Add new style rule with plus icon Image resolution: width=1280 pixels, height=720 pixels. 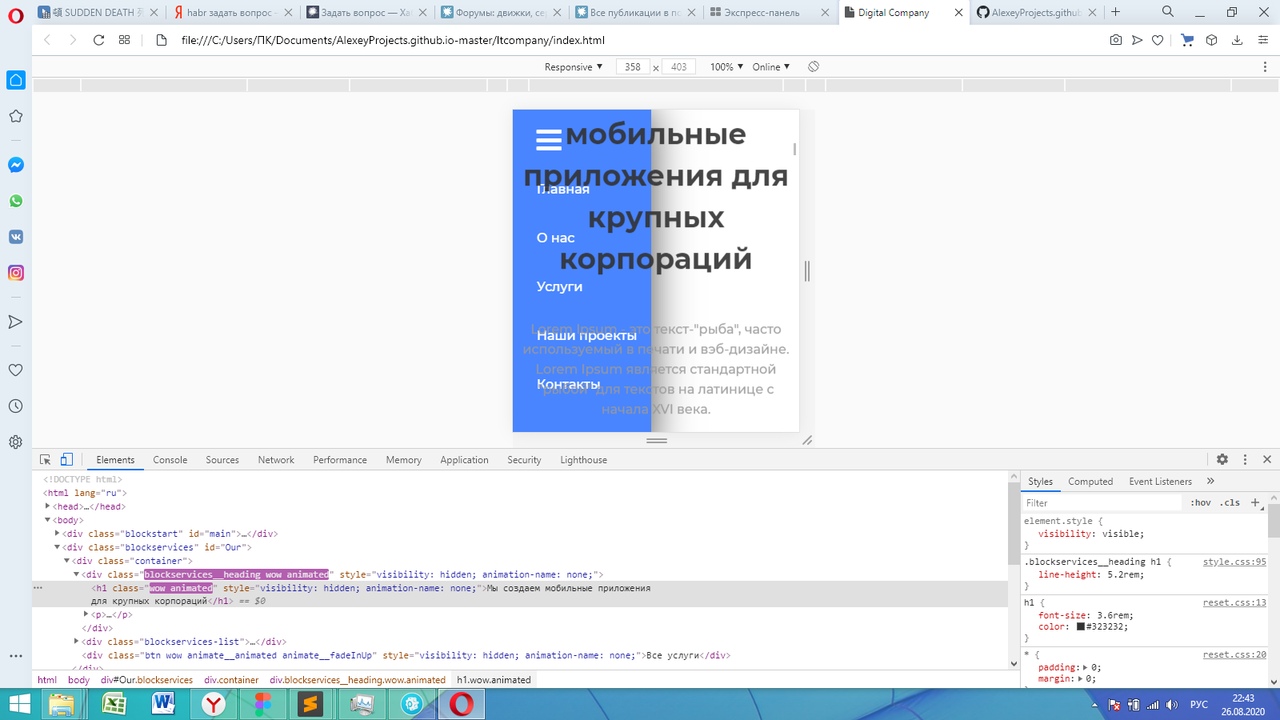coord(1255,503)
